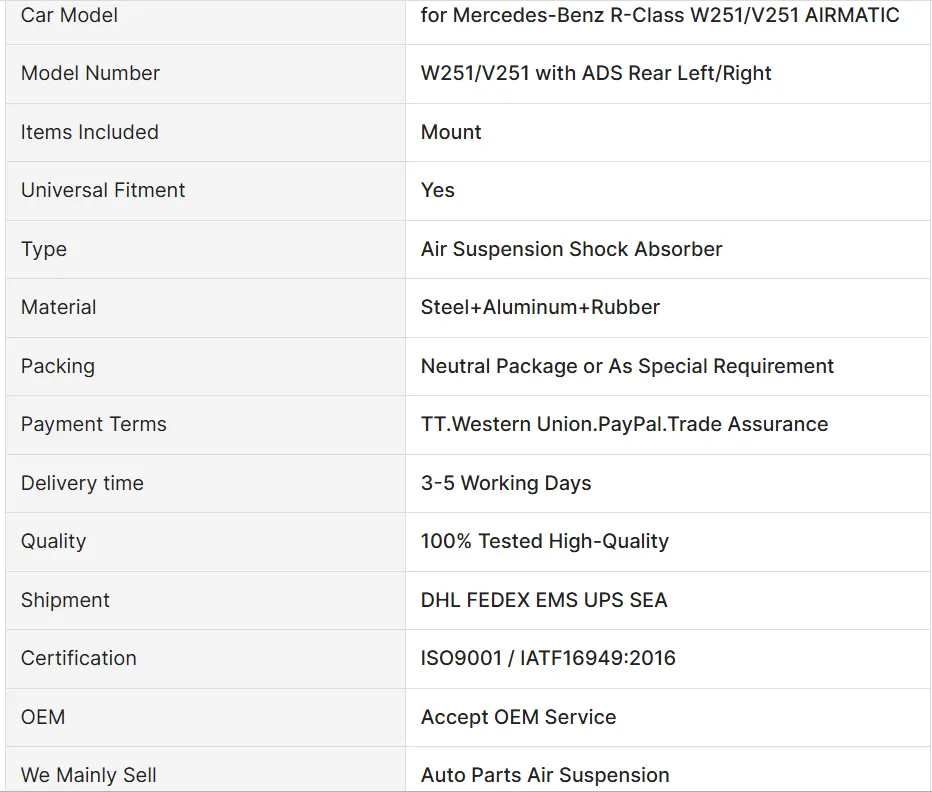Select the Mount value cell
The height and width of the screenshot is (792, 932).
point(451,132)
